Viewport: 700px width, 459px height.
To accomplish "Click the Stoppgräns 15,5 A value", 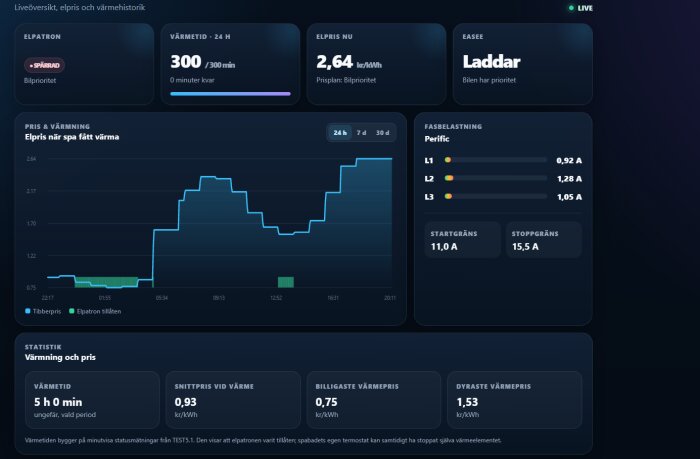I will [x=525, y=246].
